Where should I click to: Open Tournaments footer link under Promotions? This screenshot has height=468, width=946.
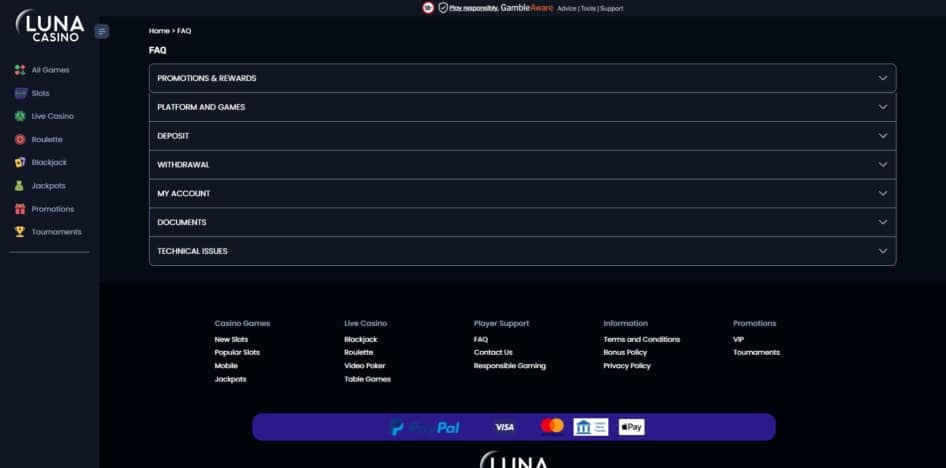click(757, 353)
